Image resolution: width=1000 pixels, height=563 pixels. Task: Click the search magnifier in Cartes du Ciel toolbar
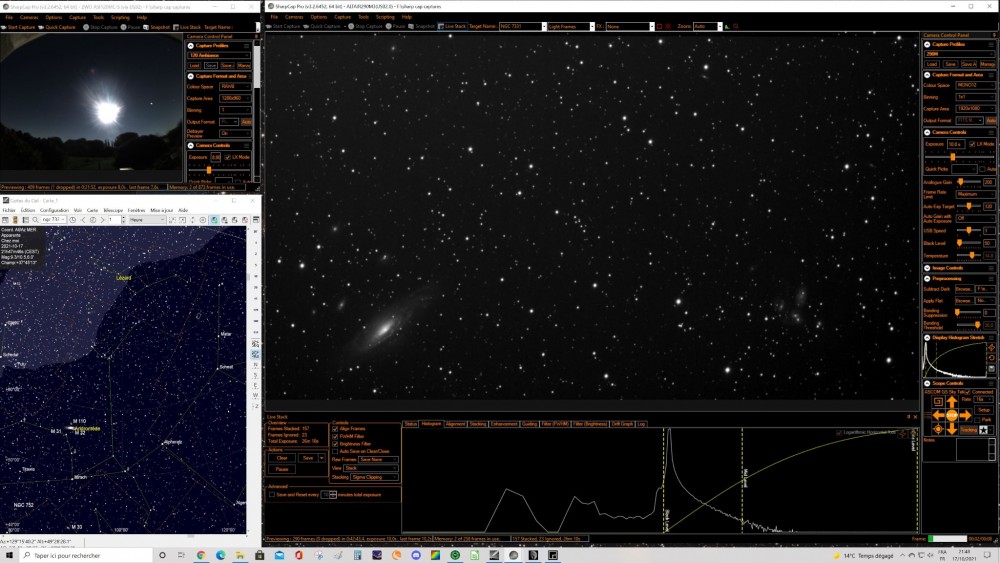pyautogui.click(x=35, y=220)
